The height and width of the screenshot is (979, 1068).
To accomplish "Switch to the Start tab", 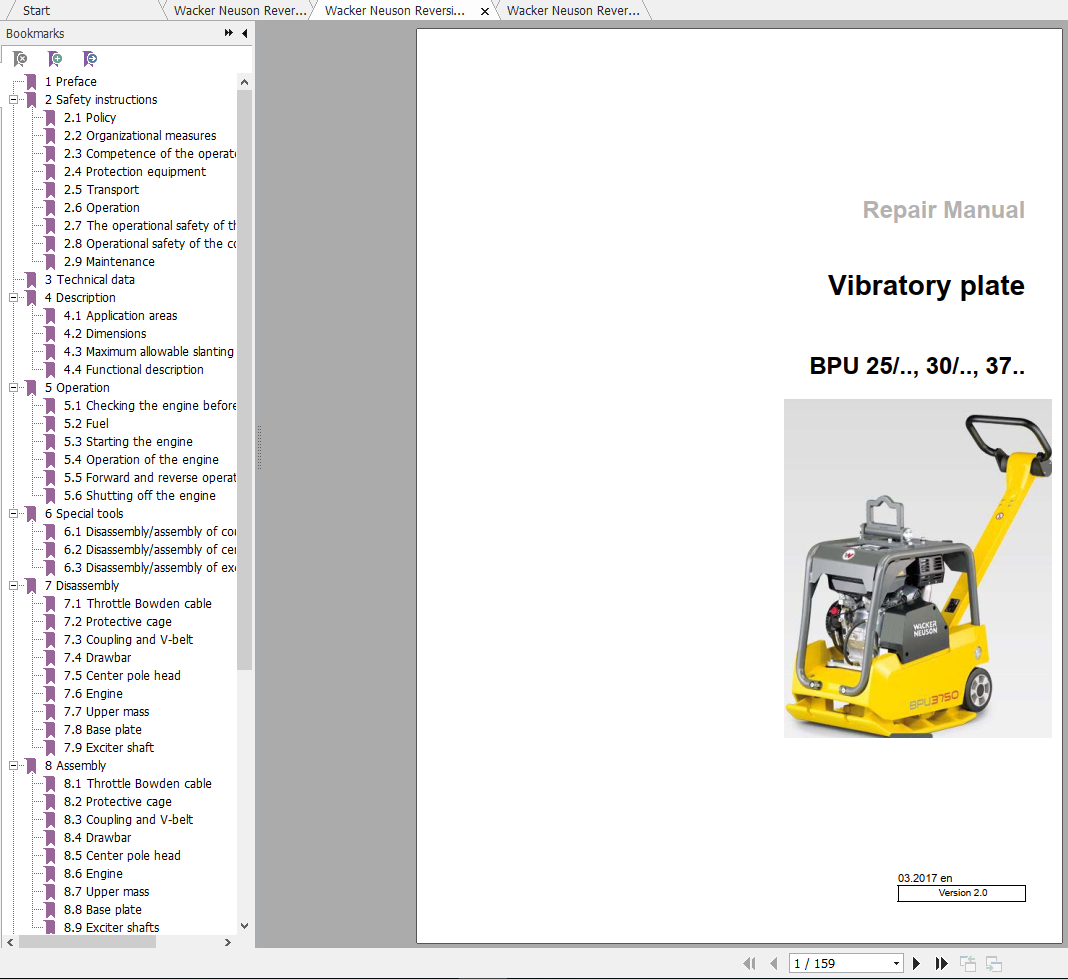I will pos(36,10).
